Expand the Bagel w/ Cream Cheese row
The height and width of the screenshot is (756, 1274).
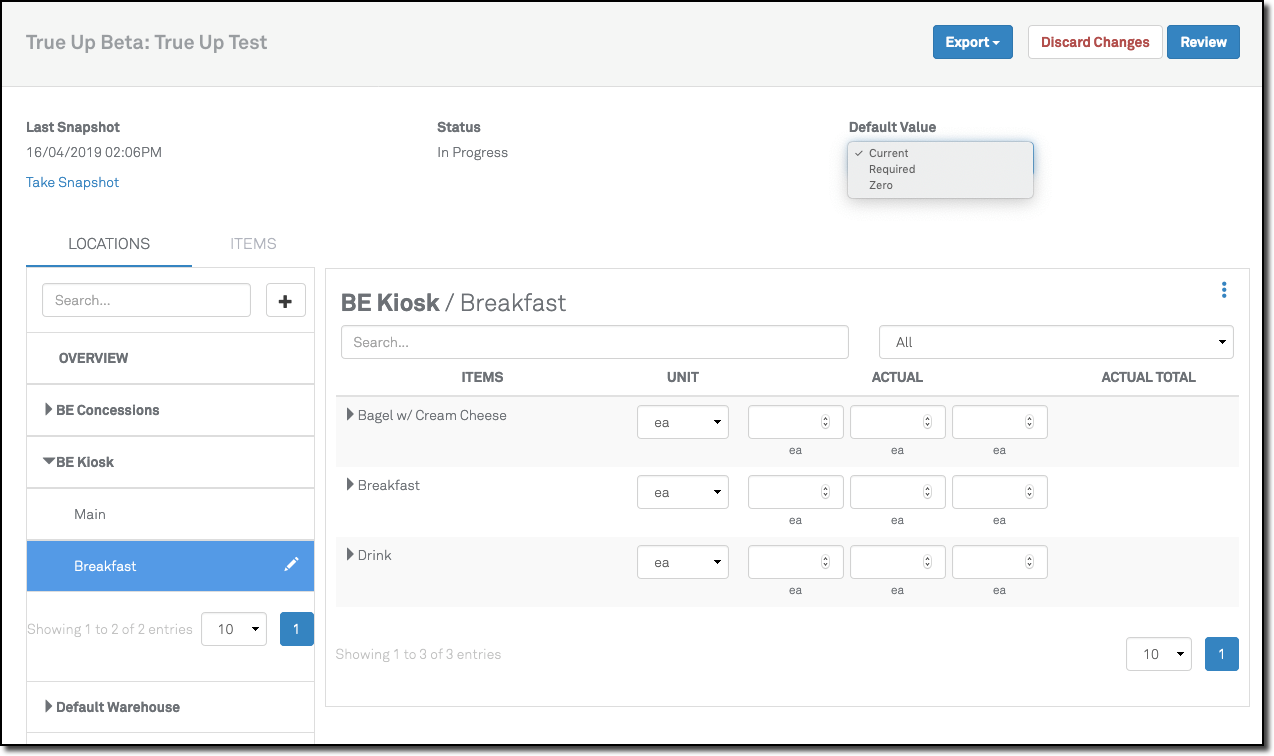tap(350, 415)
